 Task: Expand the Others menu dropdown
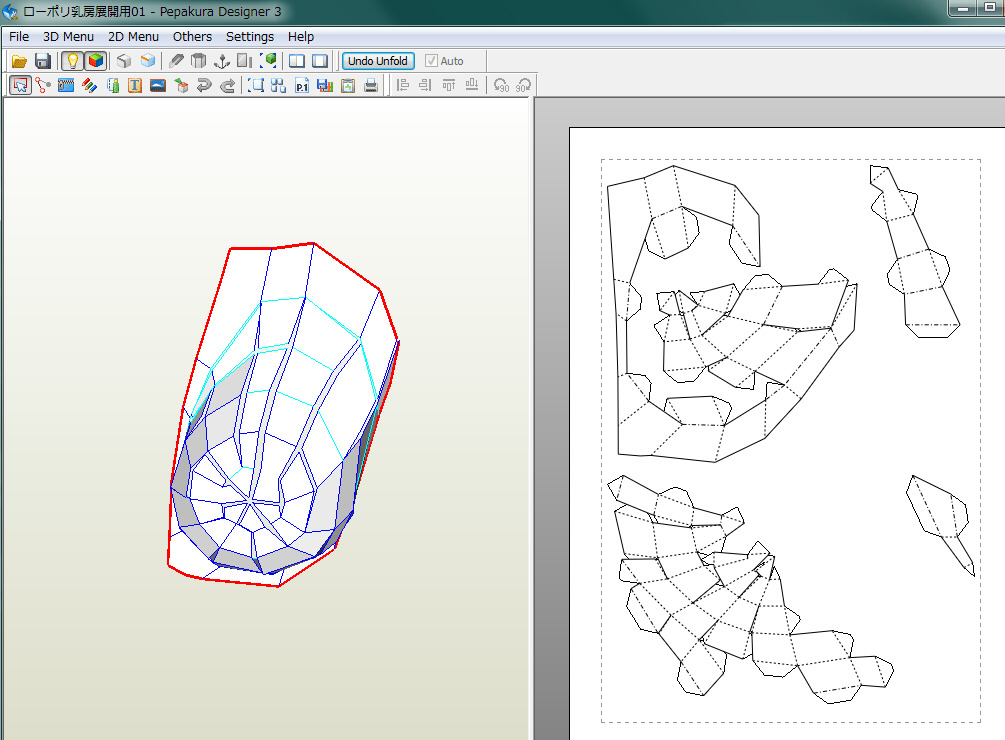[x=192, y=37]
